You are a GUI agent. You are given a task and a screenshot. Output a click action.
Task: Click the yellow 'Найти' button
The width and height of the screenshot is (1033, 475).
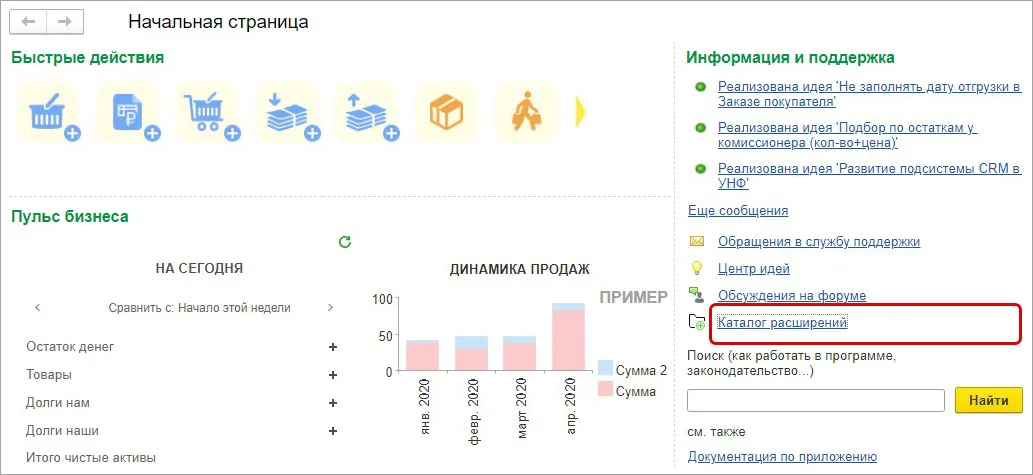988,400
